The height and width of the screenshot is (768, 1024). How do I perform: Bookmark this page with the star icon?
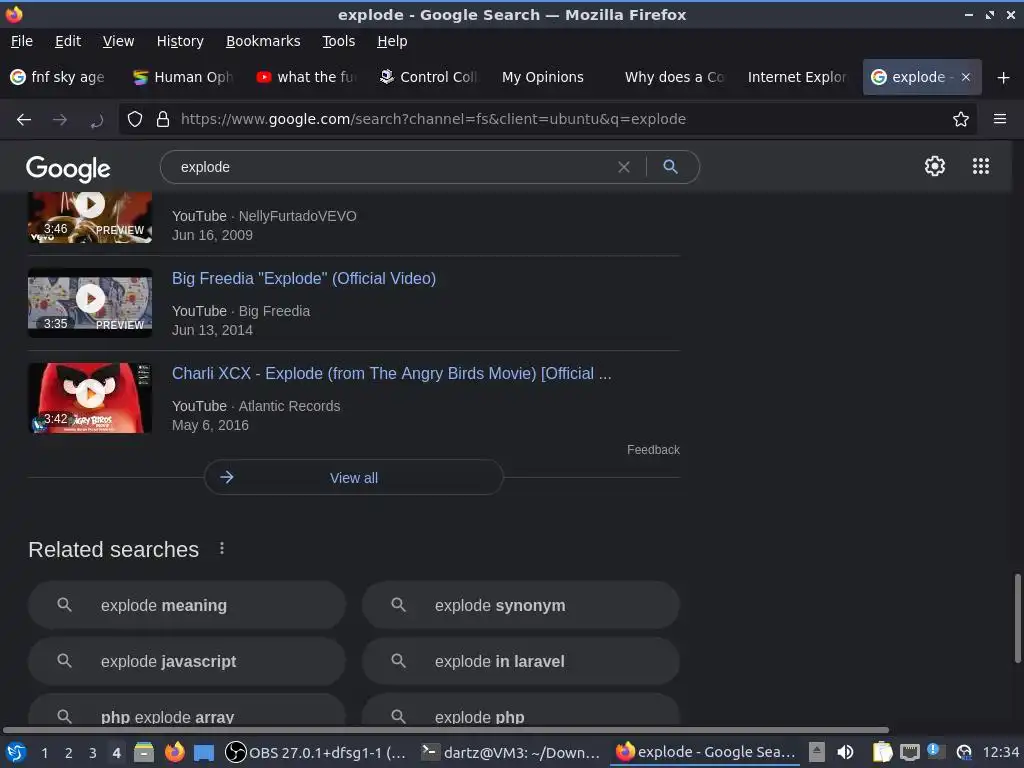tap(961, 119)
